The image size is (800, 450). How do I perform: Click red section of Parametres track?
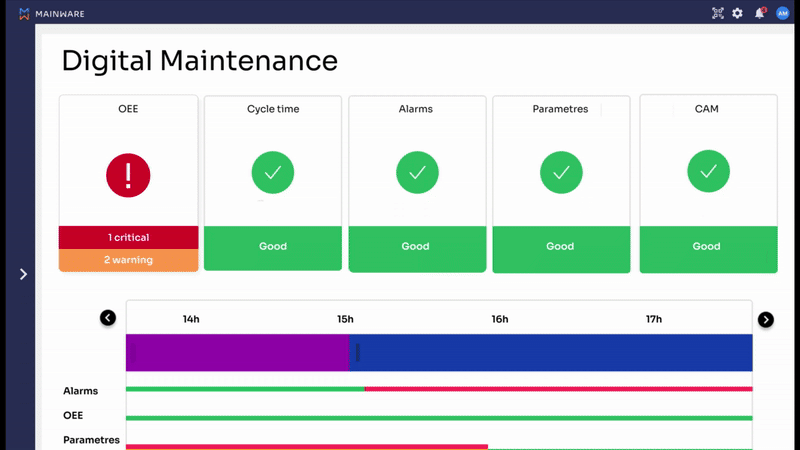click(x=307, y=447)
